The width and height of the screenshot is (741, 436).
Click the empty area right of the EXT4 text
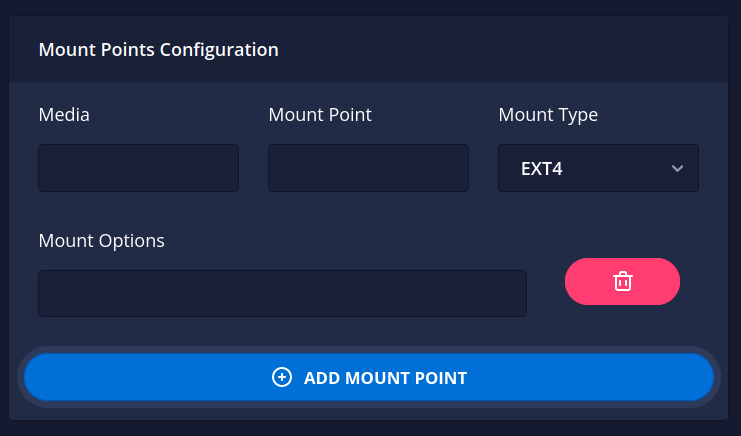pyautogui.click(x=614, y=169)
